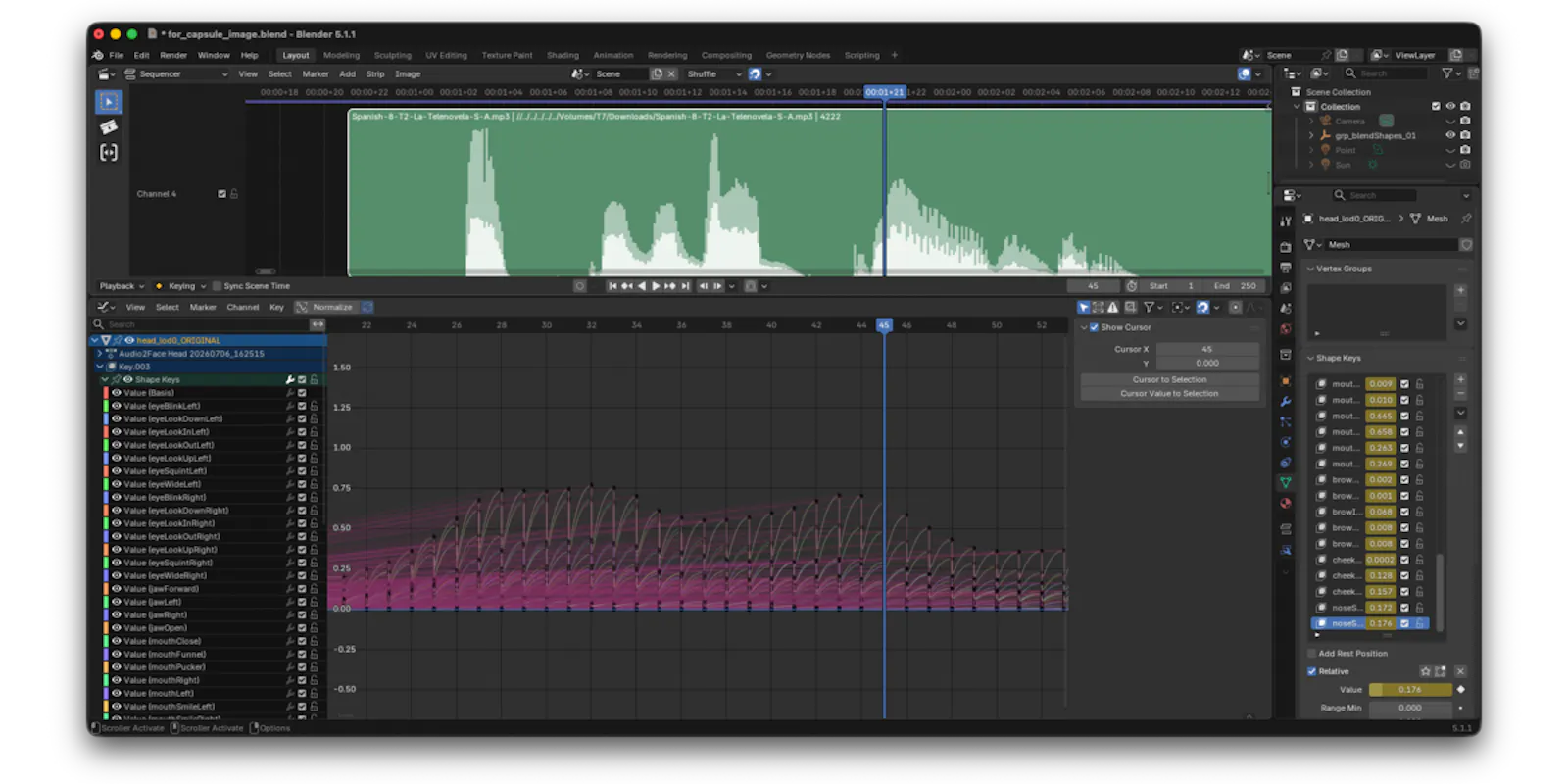Open the green Object Data properties tab
The image size is (1568, 784).
coord(1286,482)
